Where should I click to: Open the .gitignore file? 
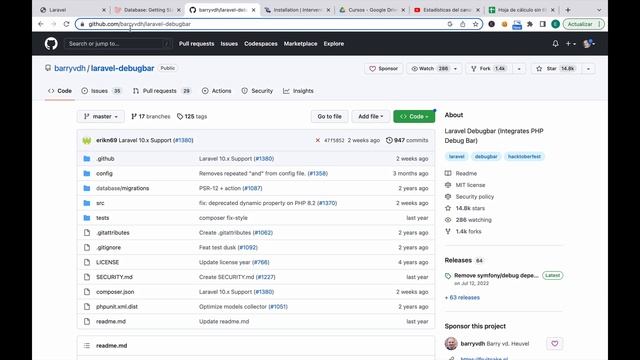coord(108,247)
